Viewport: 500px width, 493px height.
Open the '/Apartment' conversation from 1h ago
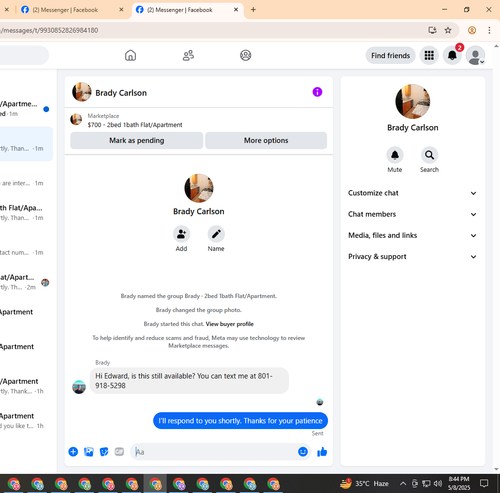pyautogui.click(x=26, y=386)
